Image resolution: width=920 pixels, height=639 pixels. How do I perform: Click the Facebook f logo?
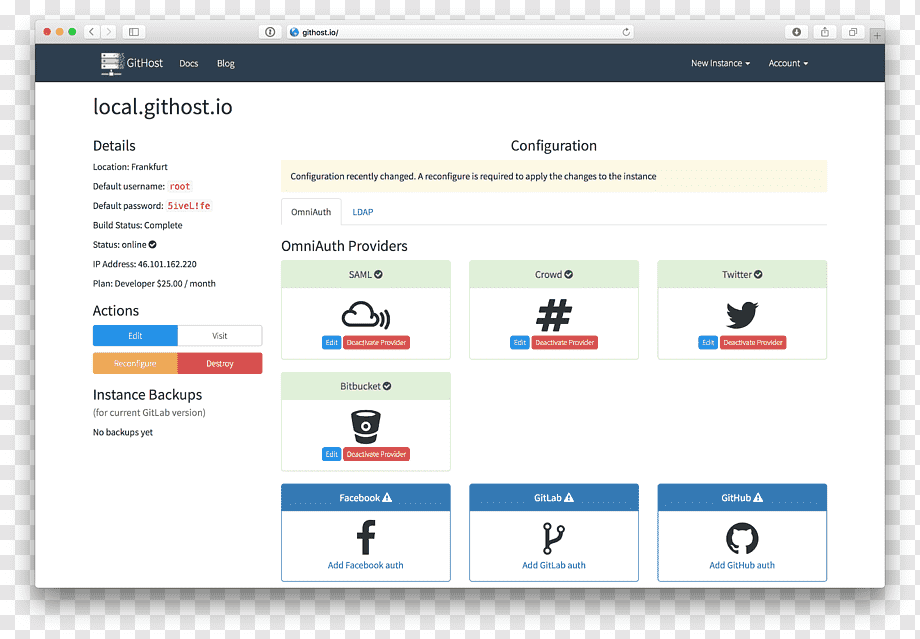click(366, 537)
